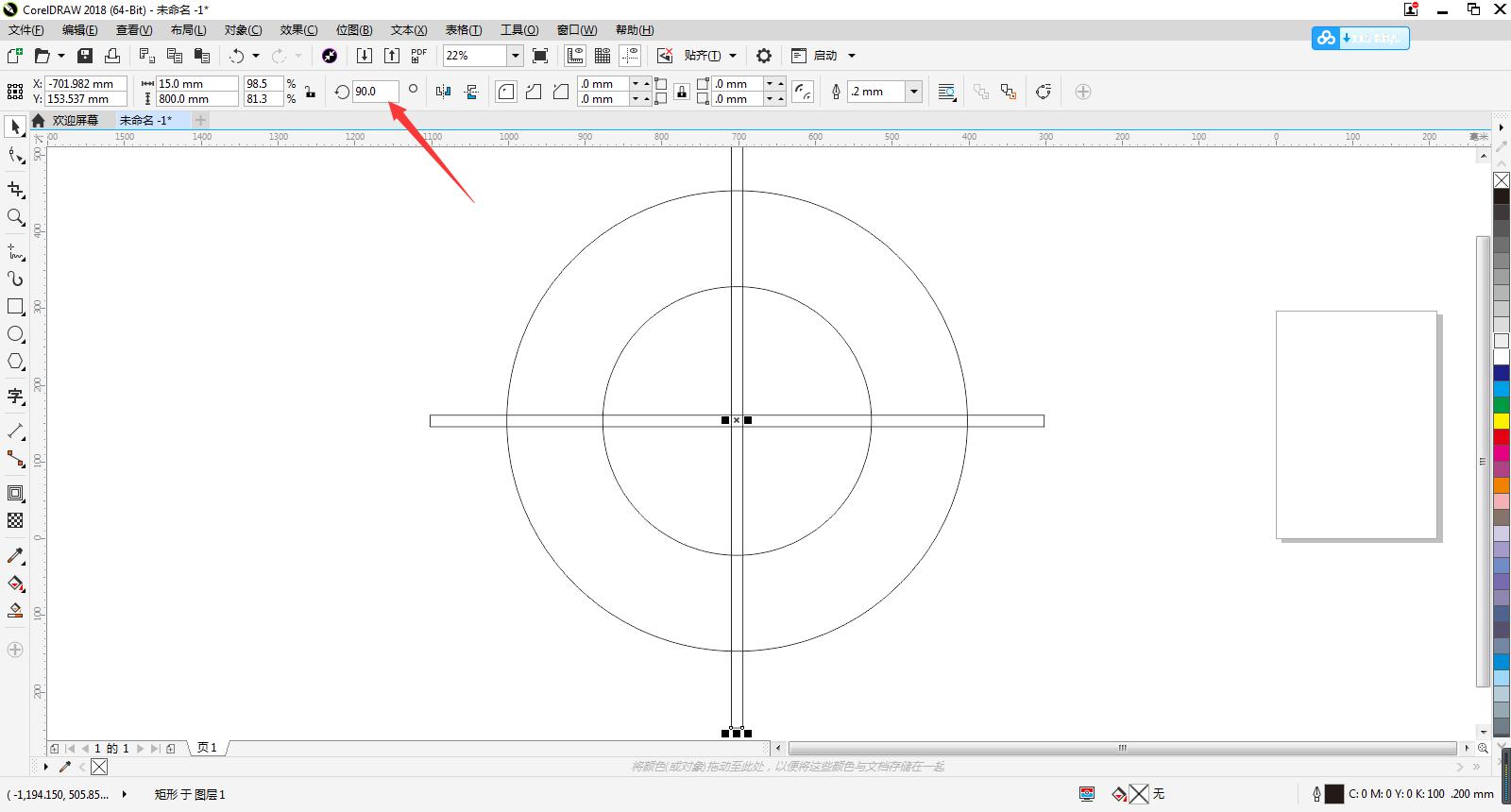
Task: Mirror the object horizontally
Action: (x=444, y=92)
